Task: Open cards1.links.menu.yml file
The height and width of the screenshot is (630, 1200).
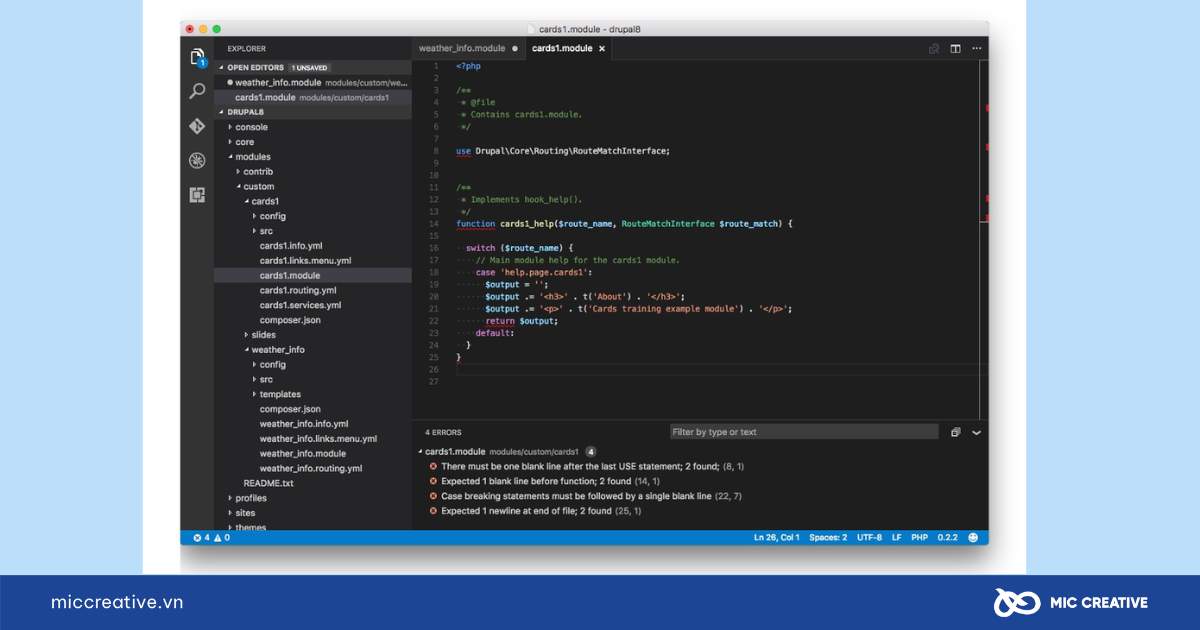Action: tap(305, 260)
